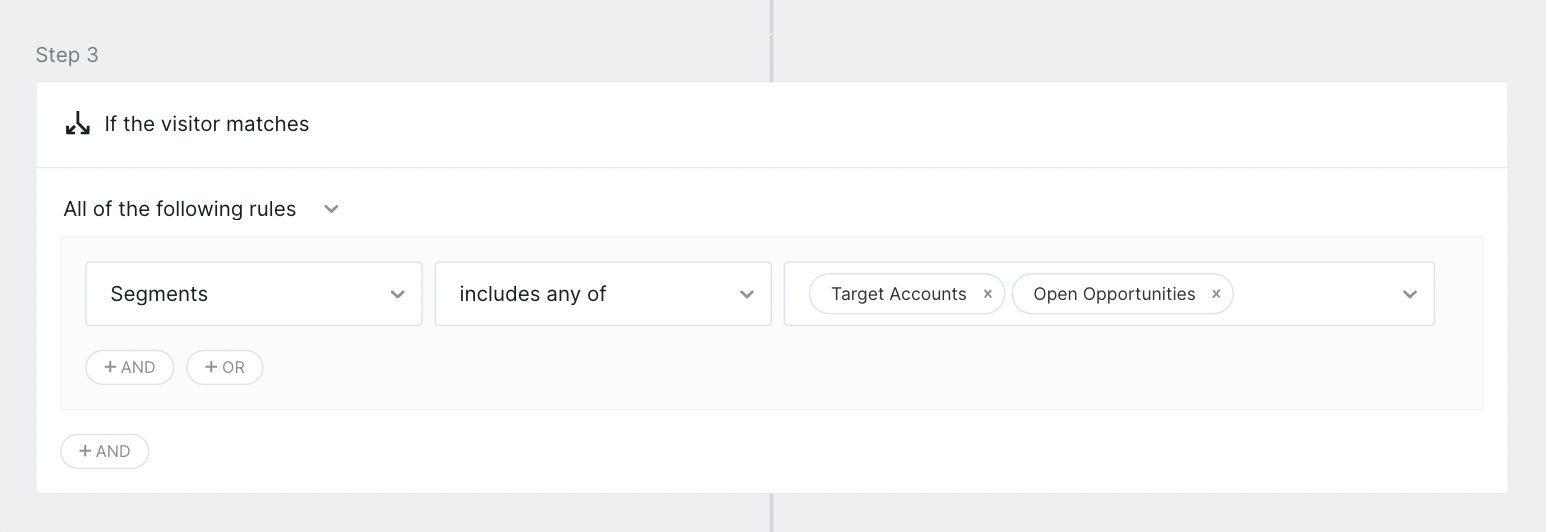
Task: Click the connector line below the Step 3 card
Action: coord(772,513)
